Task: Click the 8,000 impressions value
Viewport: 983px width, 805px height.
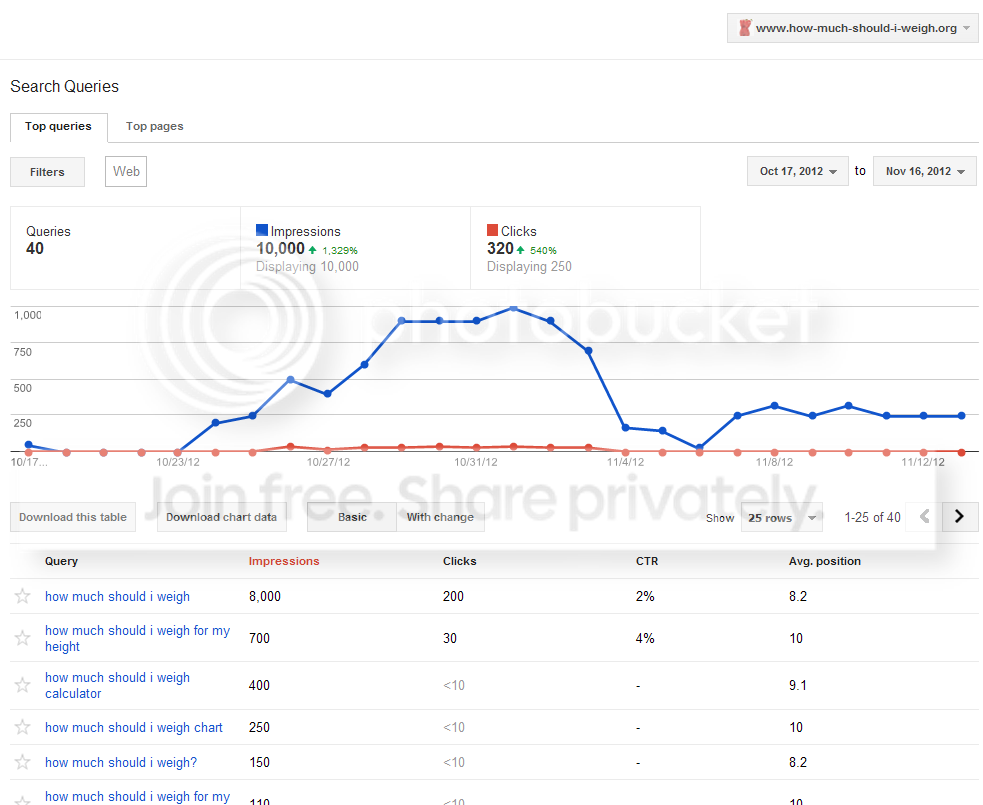Action: [265, 596]
